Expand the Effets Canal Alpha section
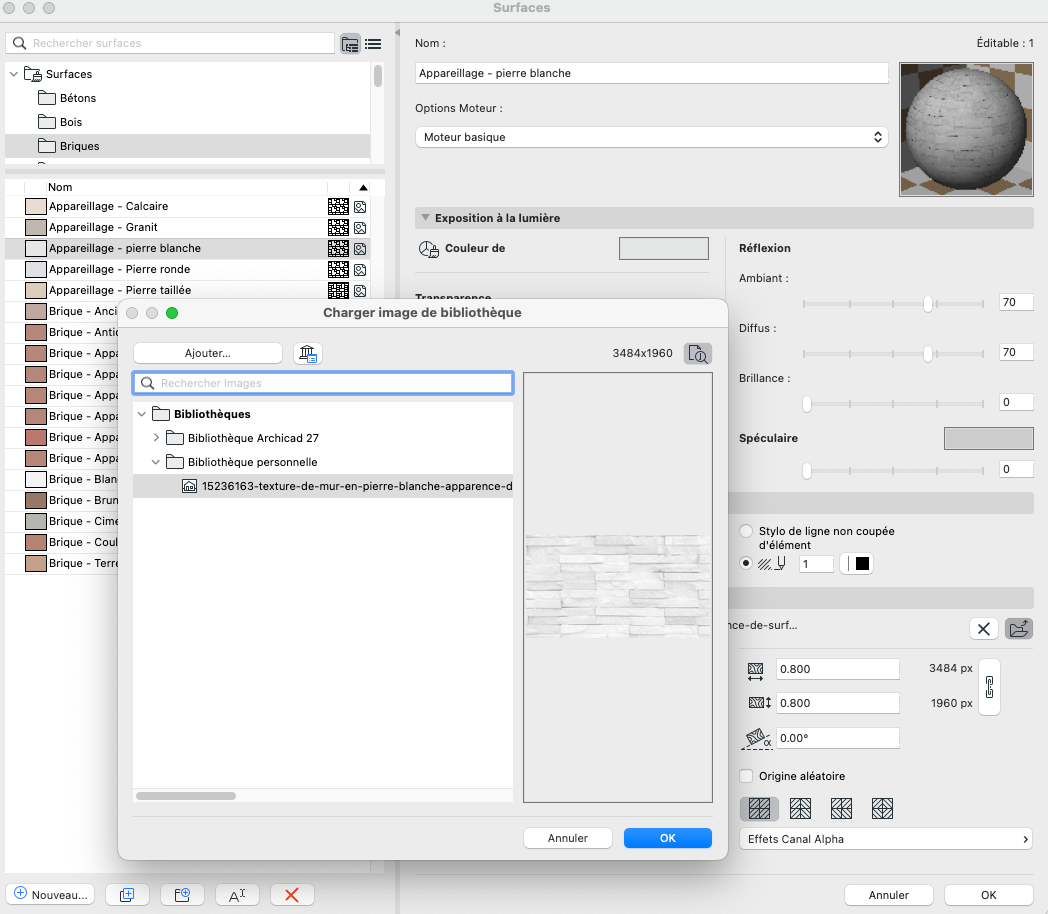The width and height of the screenshot is (1048, 914). [886, 839]
